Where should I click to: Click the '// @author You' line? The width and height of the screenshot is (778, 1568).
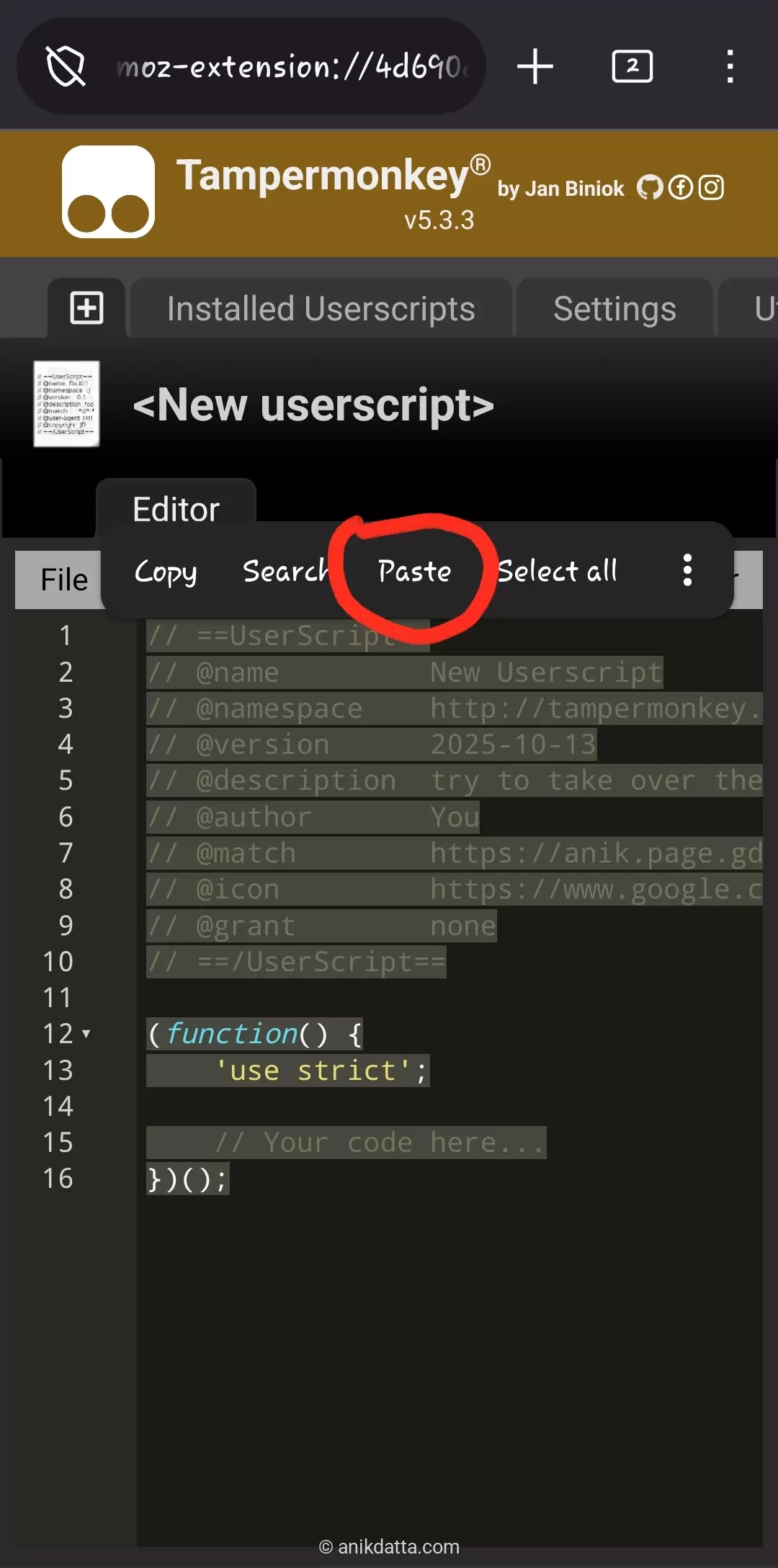click(x=313, y=817)
